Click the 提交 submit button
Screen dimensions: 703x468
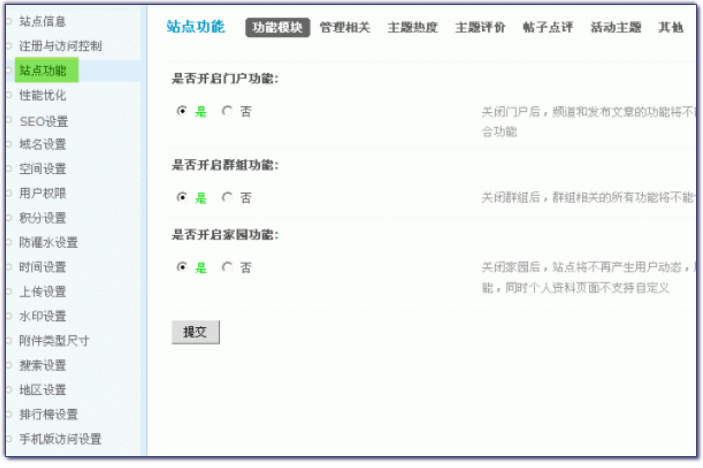tap(195, 333)
